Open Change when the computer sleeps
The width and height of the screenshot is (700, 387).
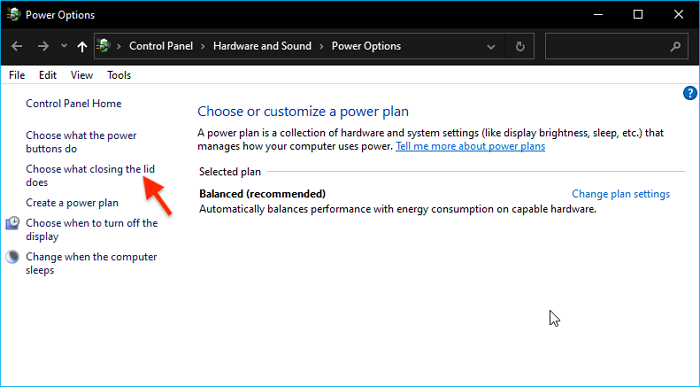(91, 263)
